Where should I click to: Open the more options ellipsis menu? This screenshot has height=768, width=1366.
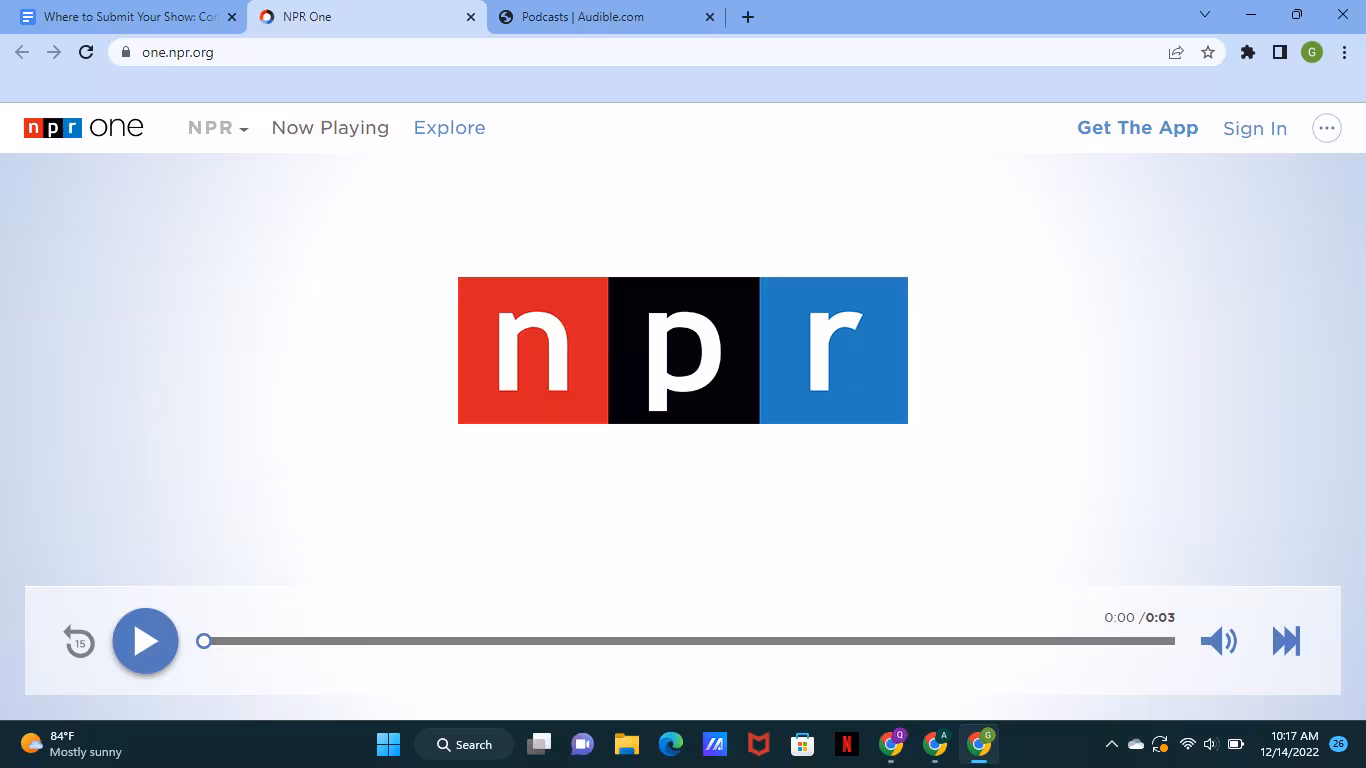(x=1327, y=128)
